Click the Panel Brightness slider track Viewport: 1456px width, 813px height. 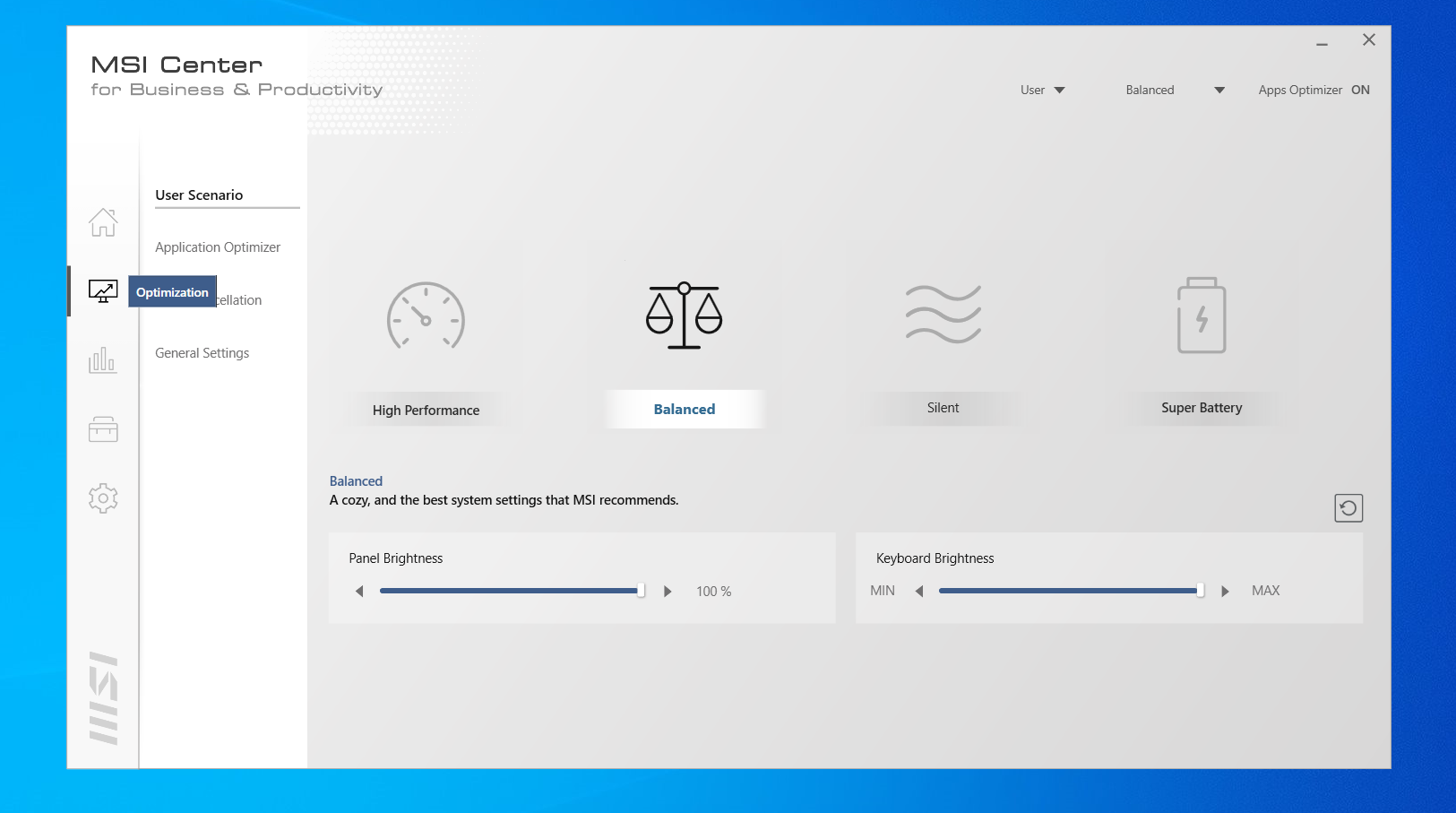[x=513, y=591]
